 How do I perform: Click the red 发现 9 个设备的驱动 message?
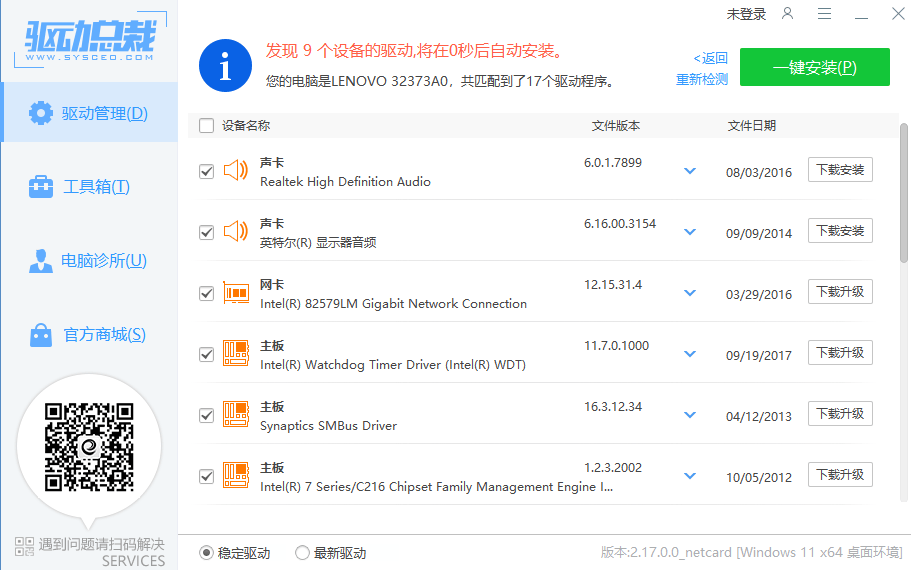pyautogui.click(x=415, y=51)
